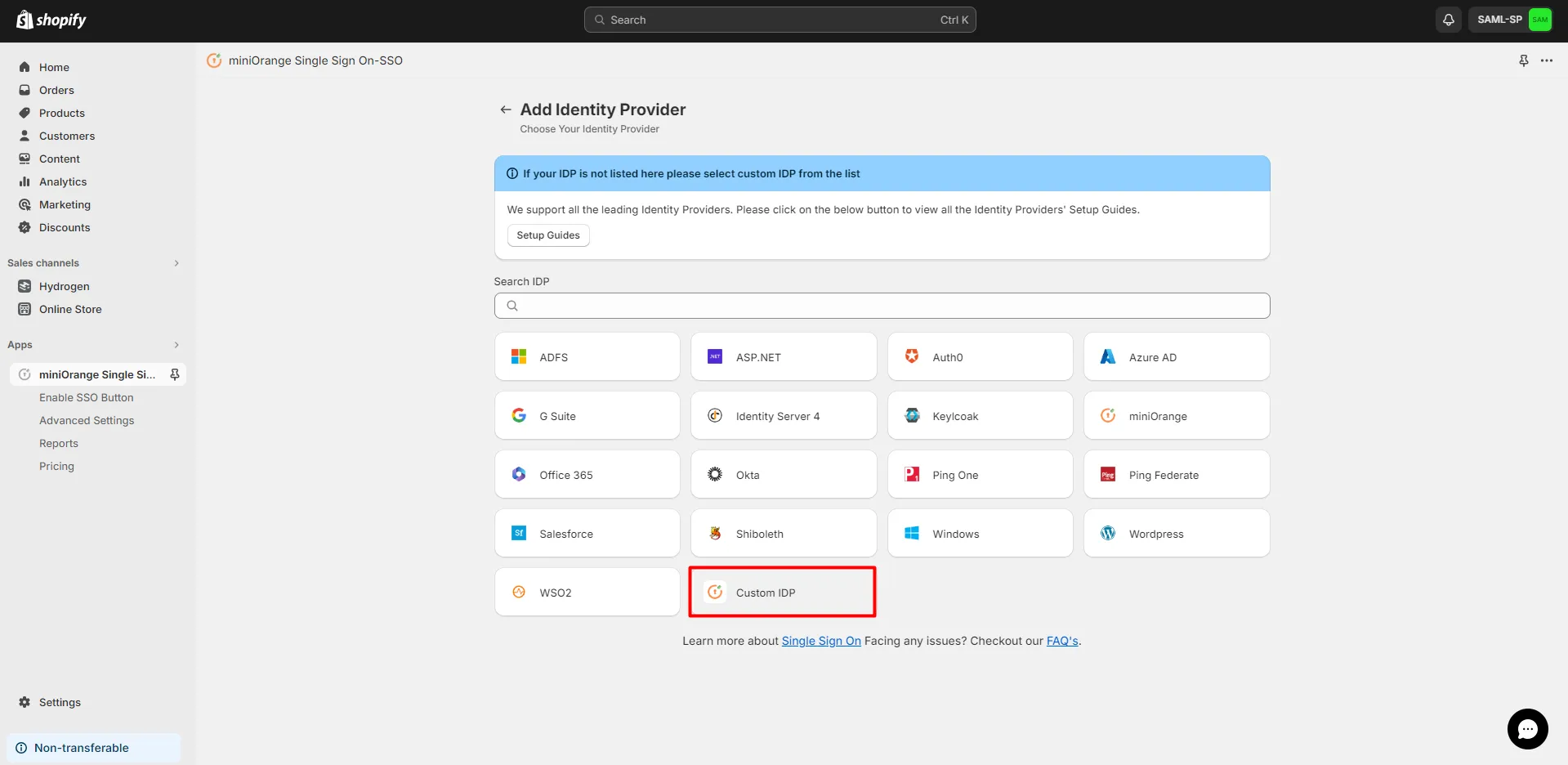Open the chat support bubble
This screenshot has width=1568, height=765.
pyautogui.click(x=1527, y=729)
